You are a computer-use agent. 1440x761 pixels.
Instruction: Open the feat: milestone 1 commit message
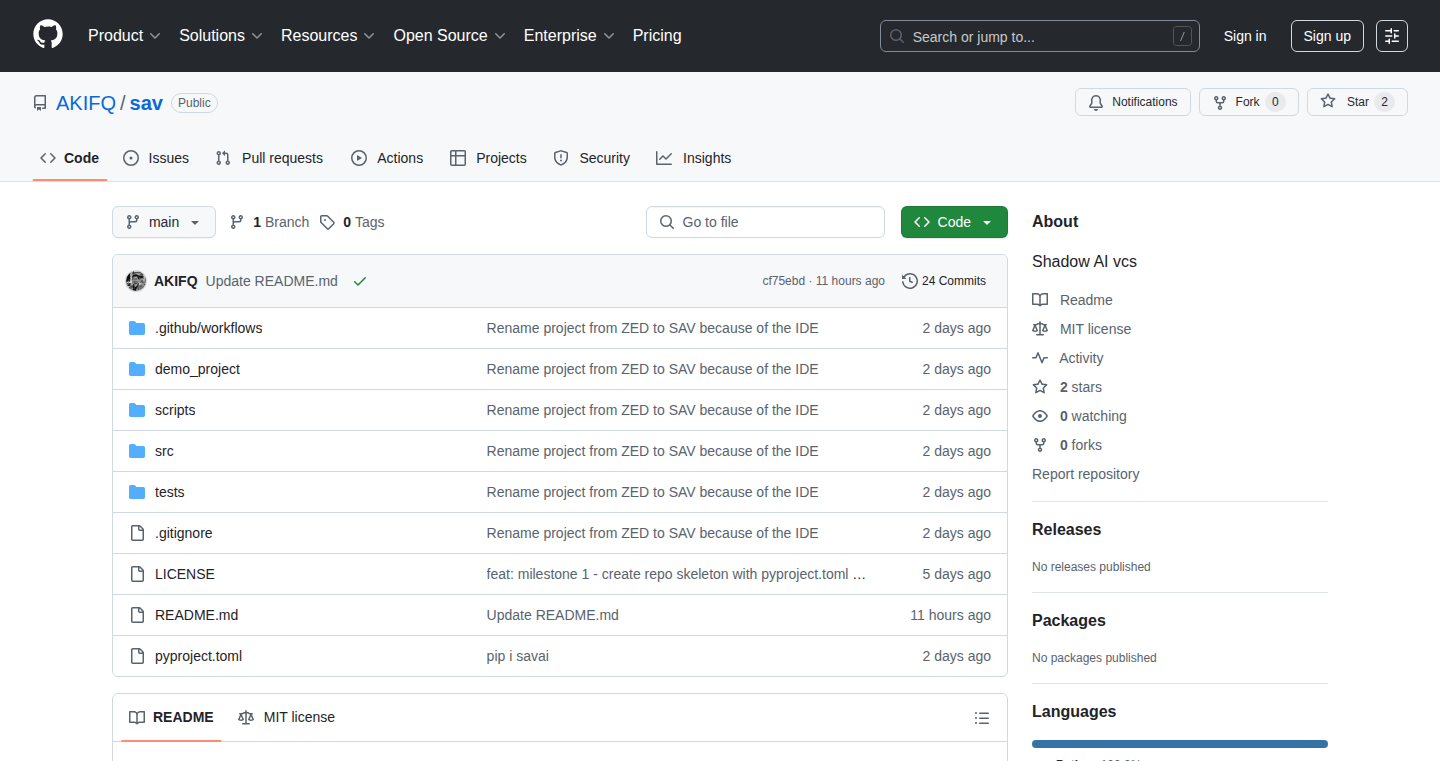[x=676, y=574]
